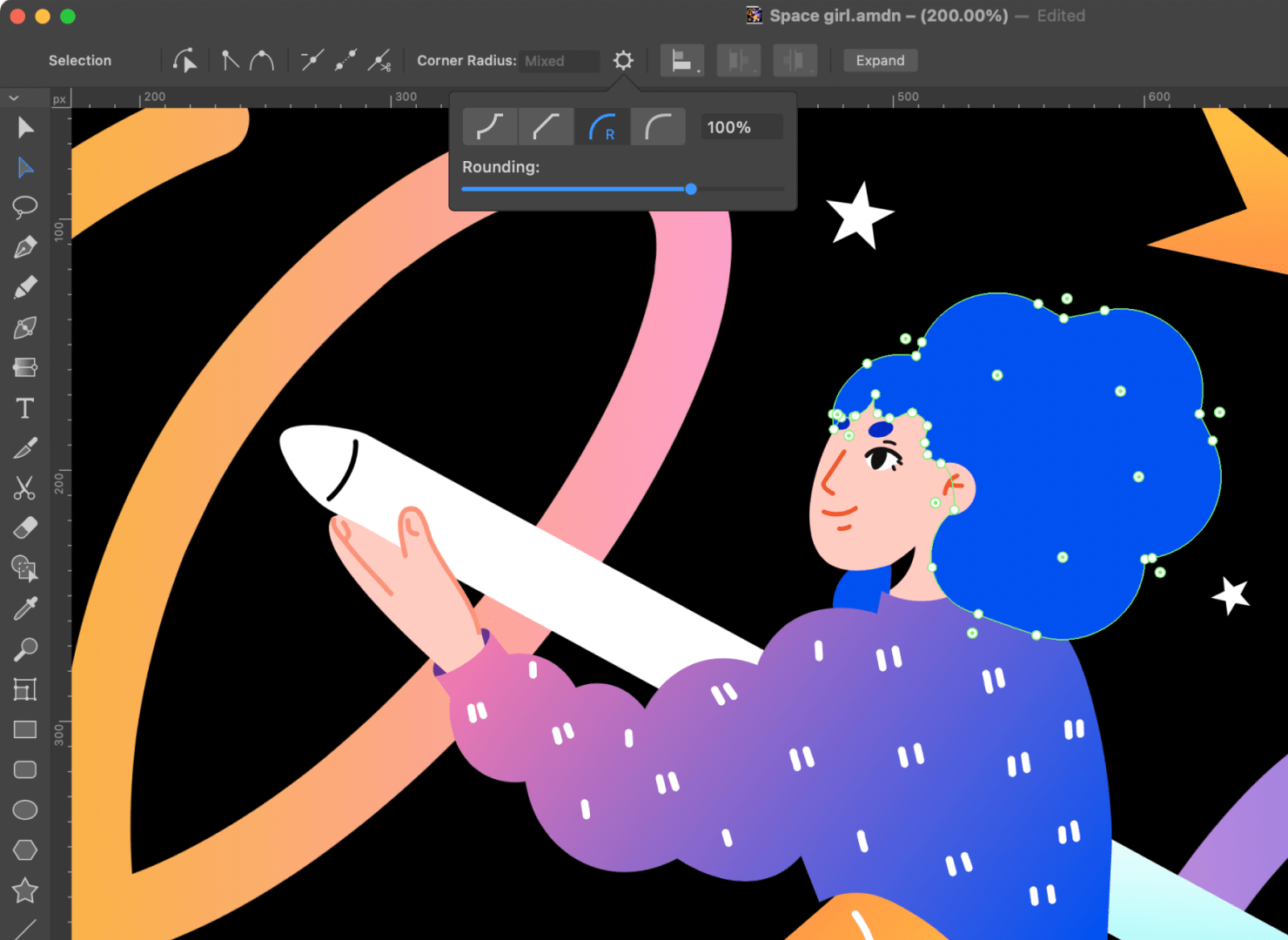Viewport: 1288px width, 940px height.
Task: Select the Zoom magnifier tool
Action: tap(25, 649)
